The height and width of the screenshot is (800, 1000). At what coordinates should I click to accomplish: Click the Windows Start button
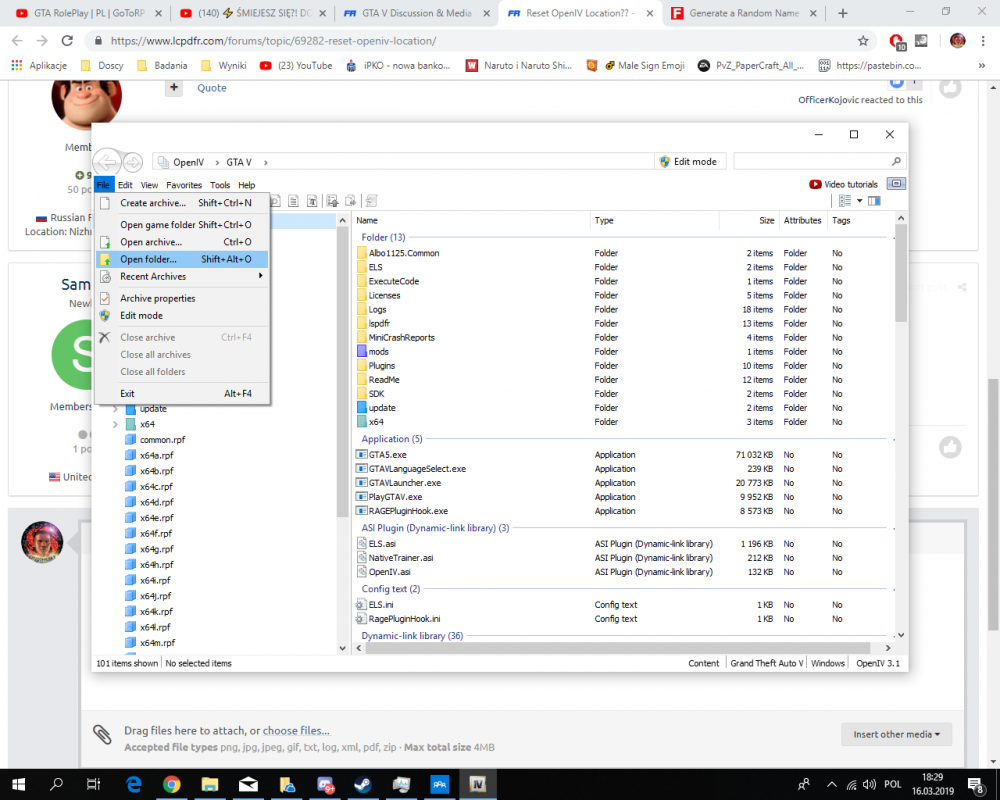(x=18, y=785)
